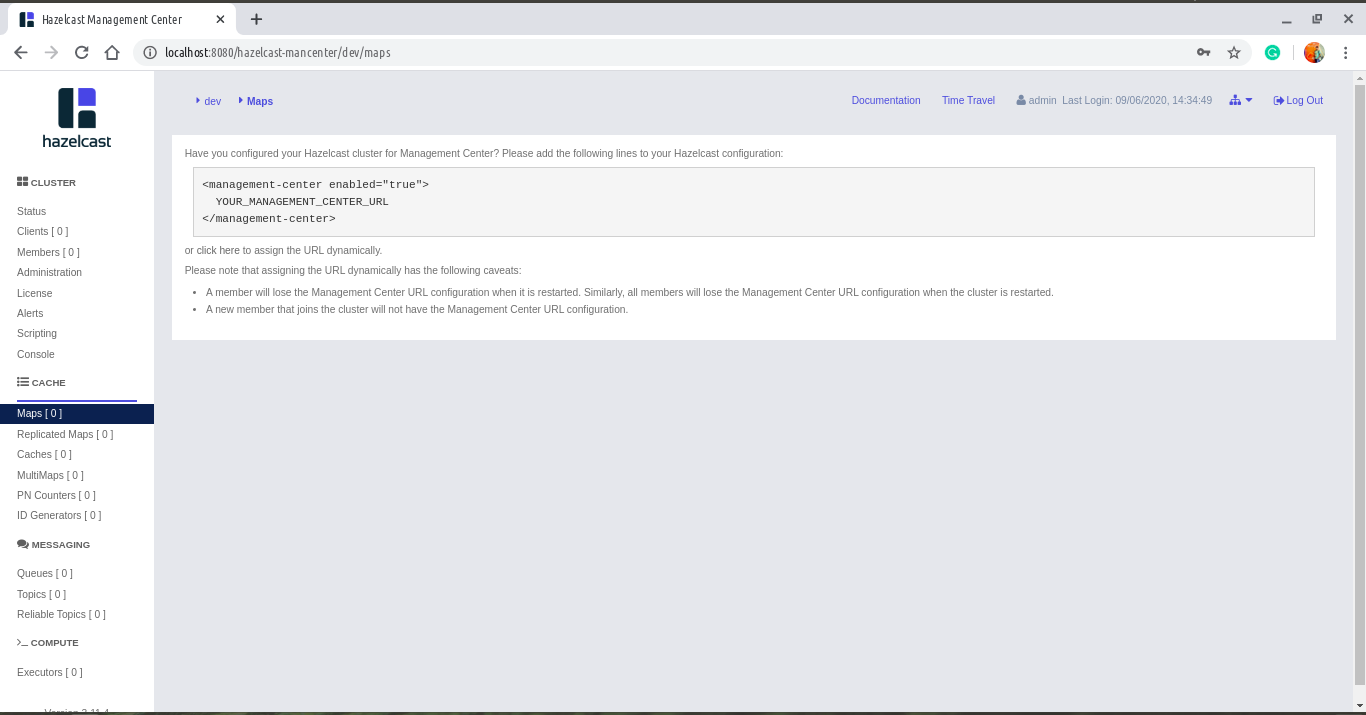1366x715 pixels.
Task: Open Status in the sidebar
Action: click(x=32, y=211)
